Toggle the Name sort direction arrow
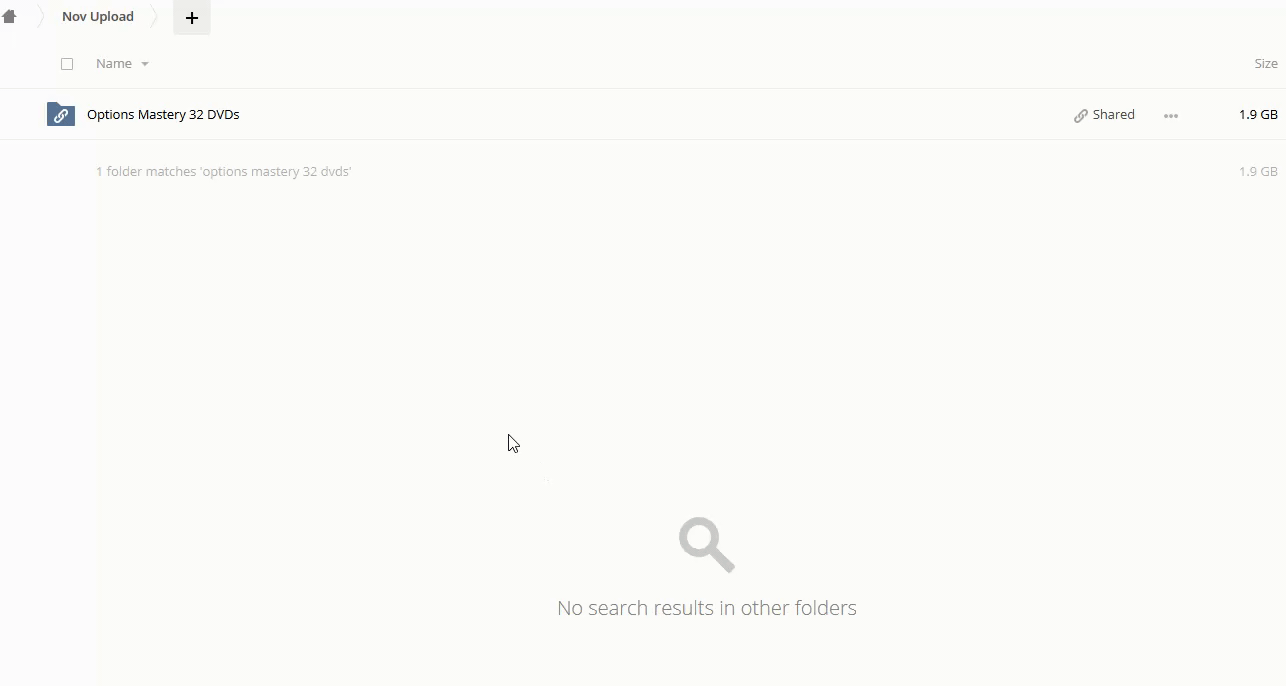 point(145,64)
